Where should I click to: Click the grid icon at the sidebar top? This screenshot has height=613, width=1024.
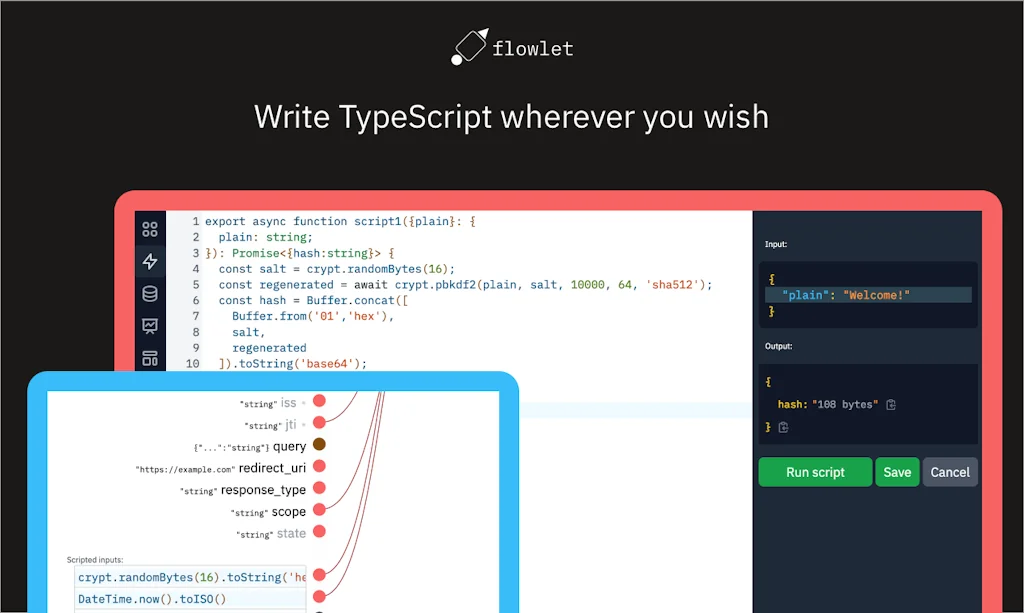coord(150,228)
